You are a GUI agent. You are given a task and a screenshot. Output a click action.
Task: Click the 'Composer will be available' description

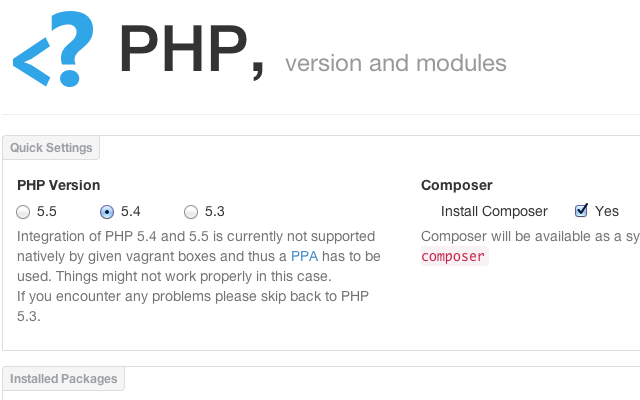click(530, 236)
